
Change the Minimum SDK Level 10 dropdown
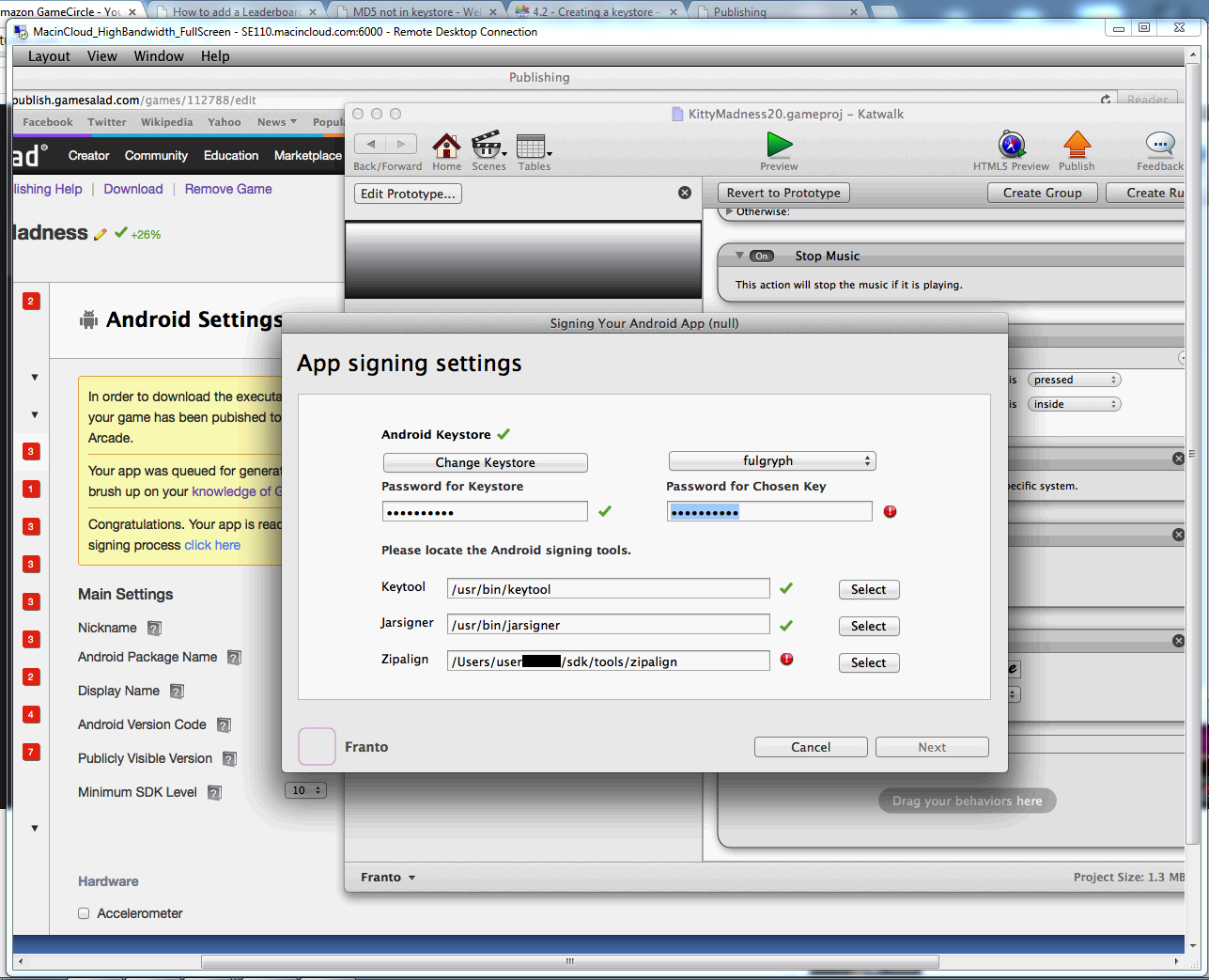305,791
